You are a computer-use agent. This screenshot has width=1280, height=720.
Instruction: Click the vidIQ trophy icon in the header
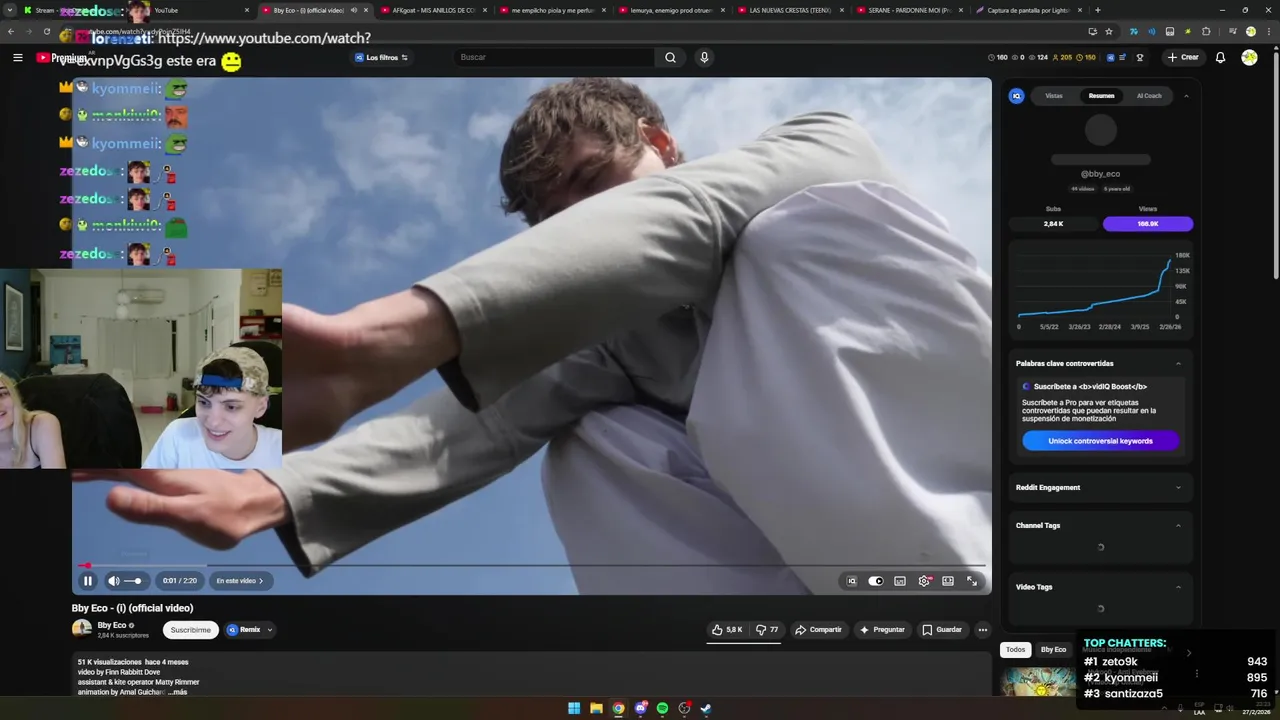click(x=1140, y=57)
